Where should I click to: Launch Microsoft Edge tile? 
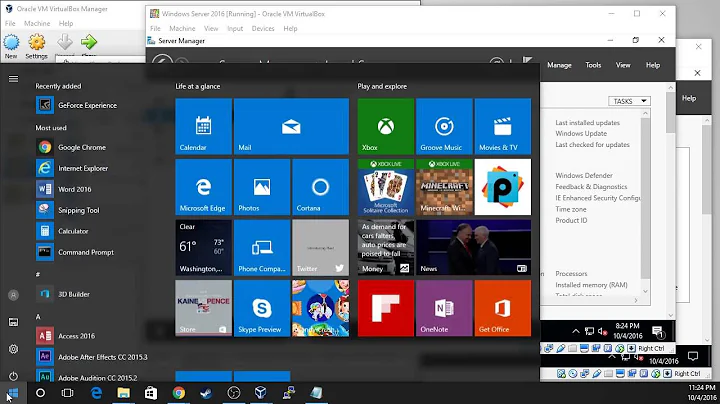pos(203,187)
